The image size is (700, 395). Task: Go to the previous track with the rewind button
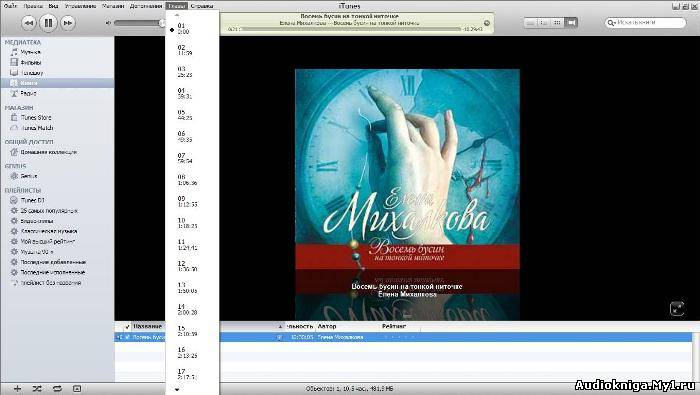coord(28,23)
